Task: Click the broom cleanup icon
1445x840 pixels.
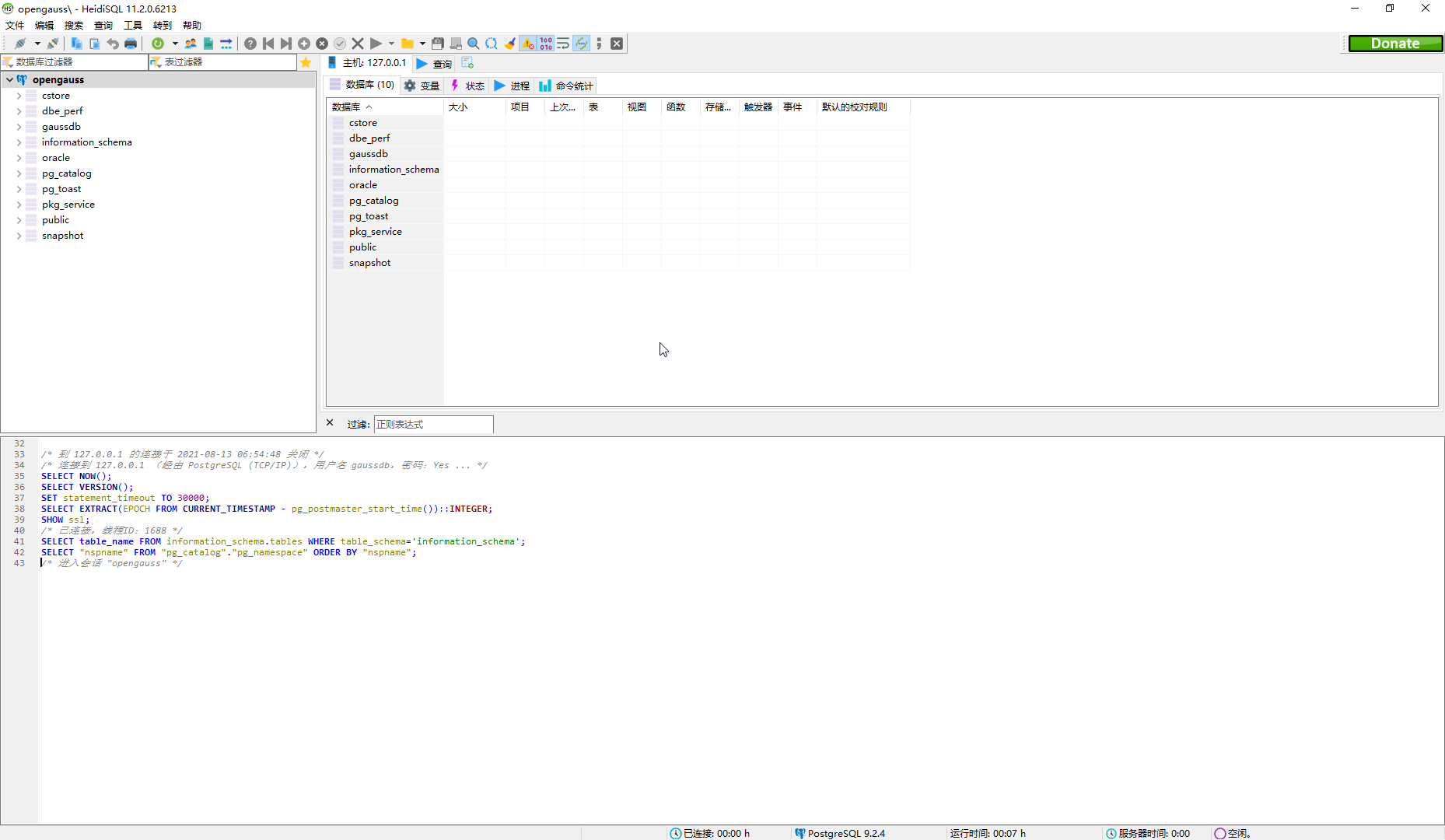Action: (509, 44)
